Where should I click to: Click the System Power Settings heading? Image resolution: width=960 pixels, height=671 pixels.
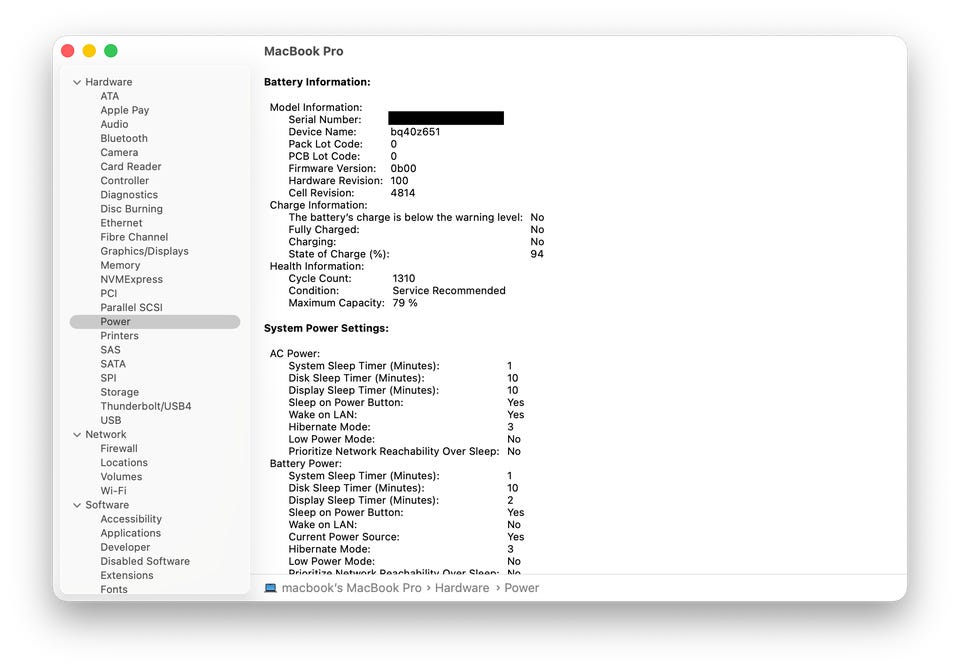coord(326,328)
